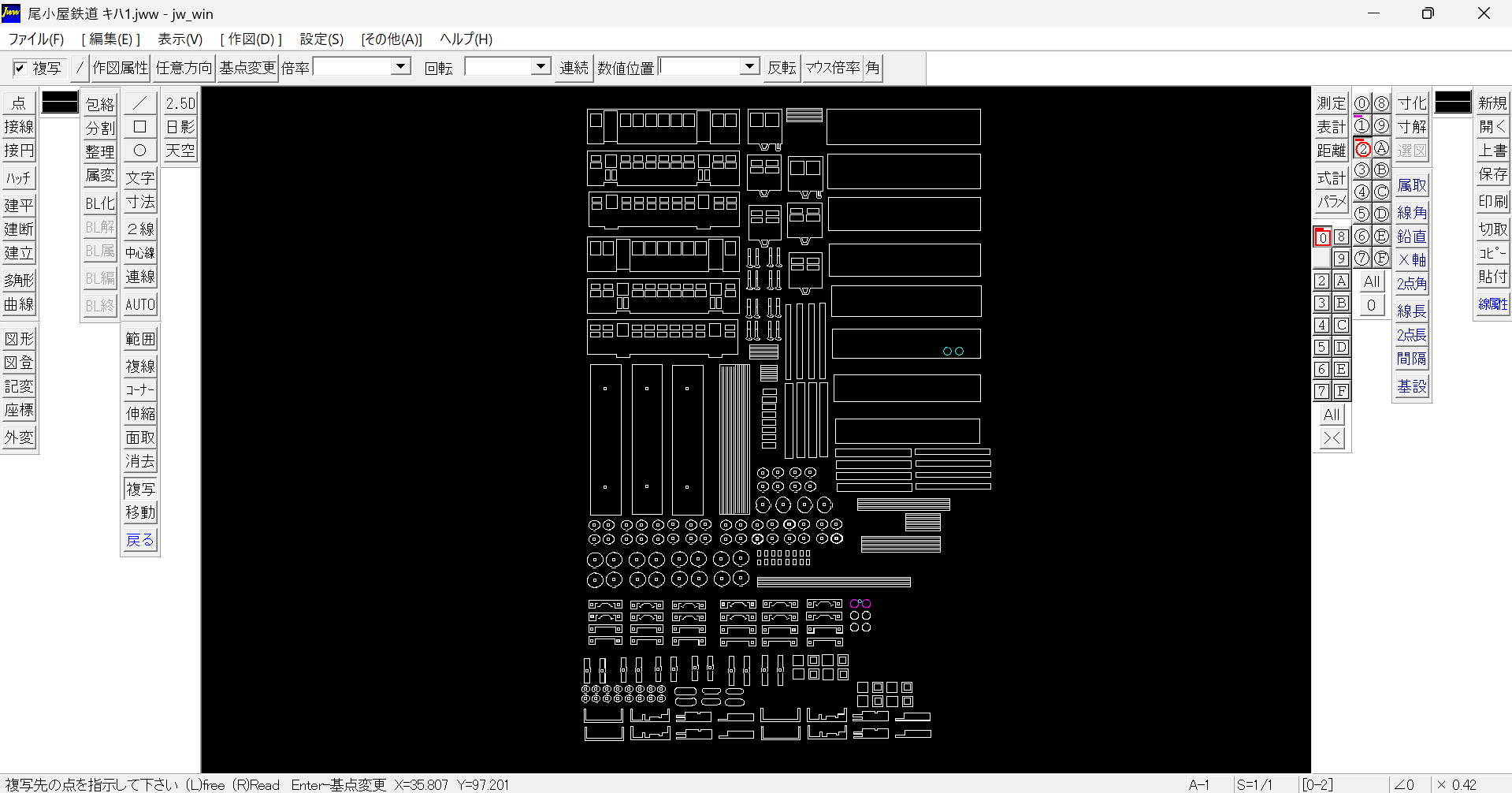Select layer ① circle button
This screenshot has width=1512, height=793.
[1362, 125]
